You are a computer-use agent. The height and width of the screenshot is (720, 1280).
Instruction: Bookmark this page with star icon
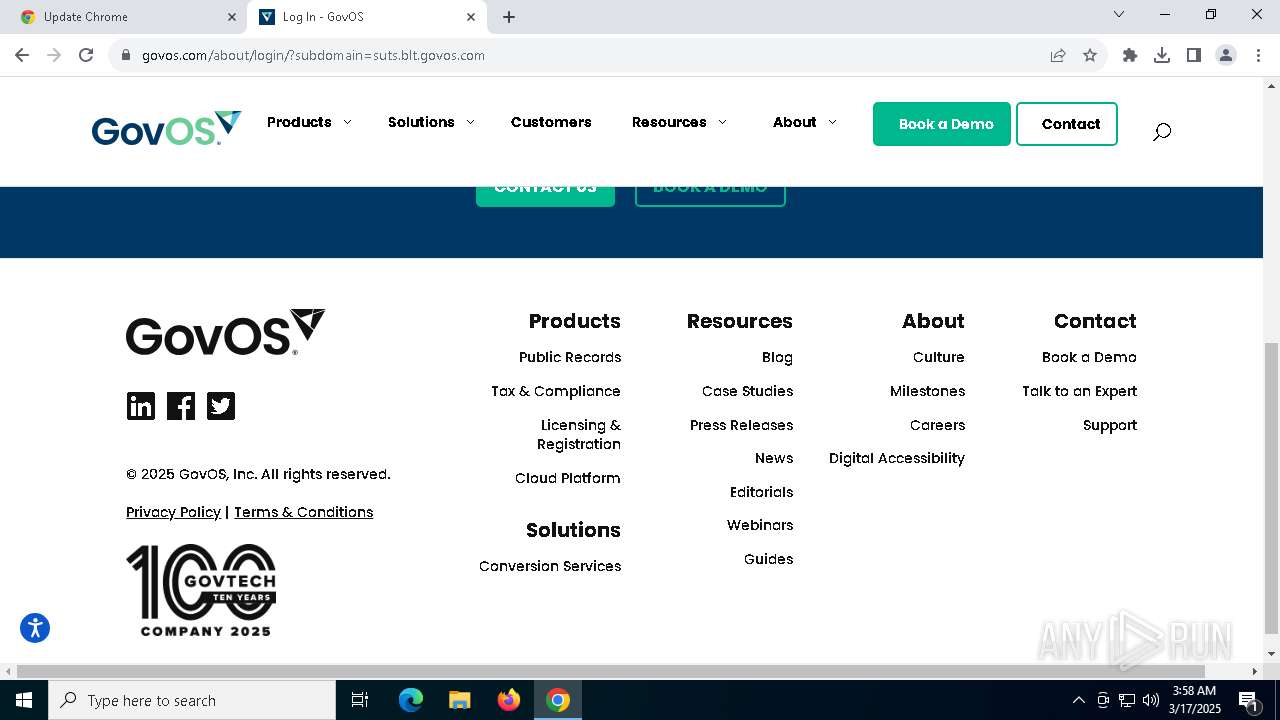[1090, 55]
